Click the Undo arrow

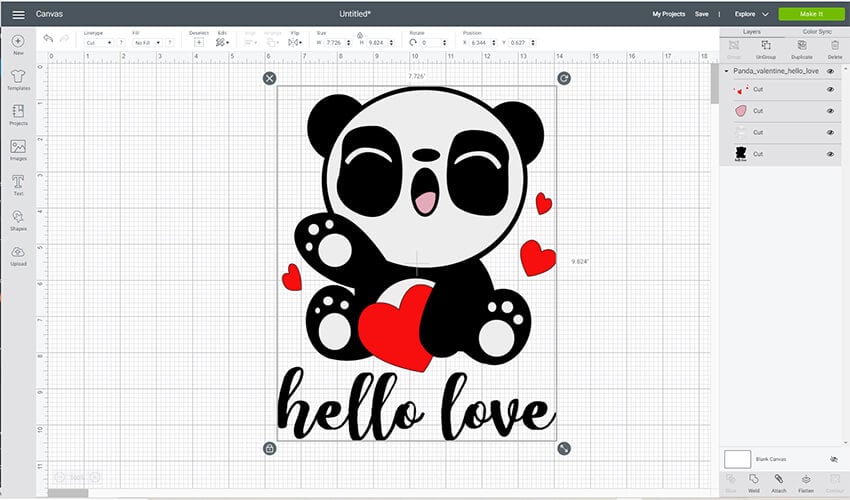(48, 39)
